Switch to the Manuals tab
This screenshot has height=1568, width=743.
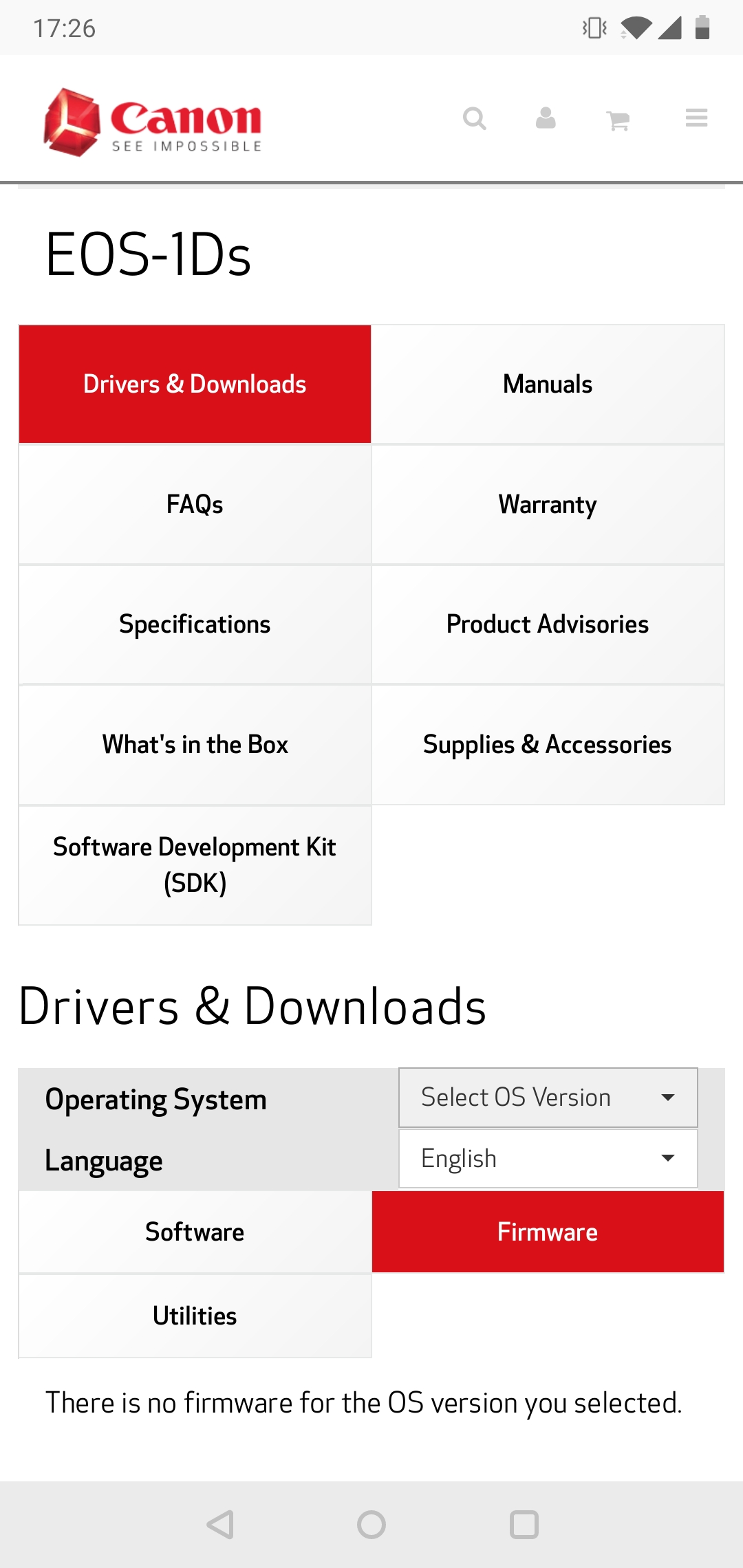(x=547, y=383)
